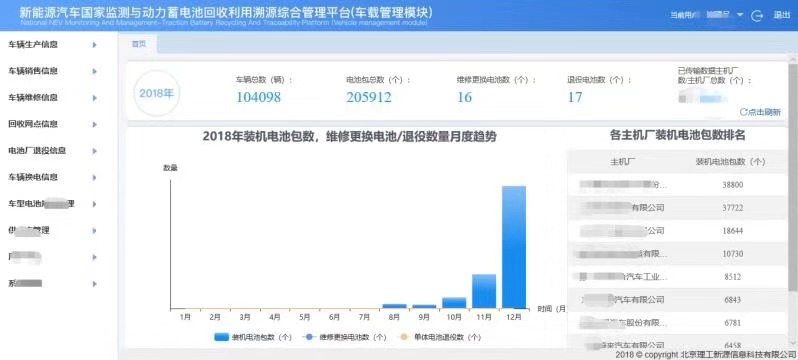Click the 点击刷新 refresh icon link
Viewport: 798px width, 360px height.
(x=760, y=112)
